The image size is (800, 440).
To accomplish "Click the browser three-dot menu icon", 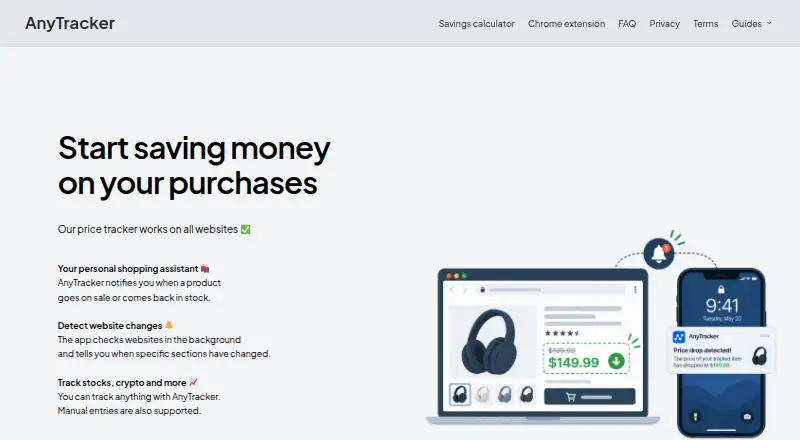I will [x=635, y=289].
